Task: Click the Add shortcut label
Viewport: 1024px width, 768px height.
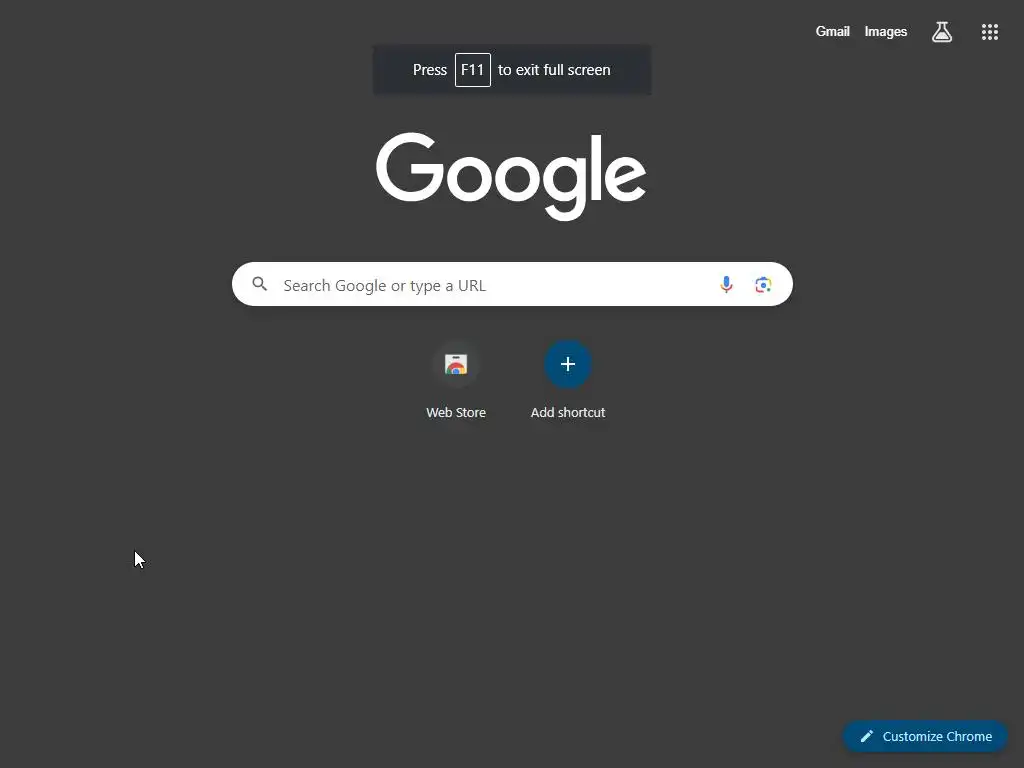Action: (x=568, y=413)
